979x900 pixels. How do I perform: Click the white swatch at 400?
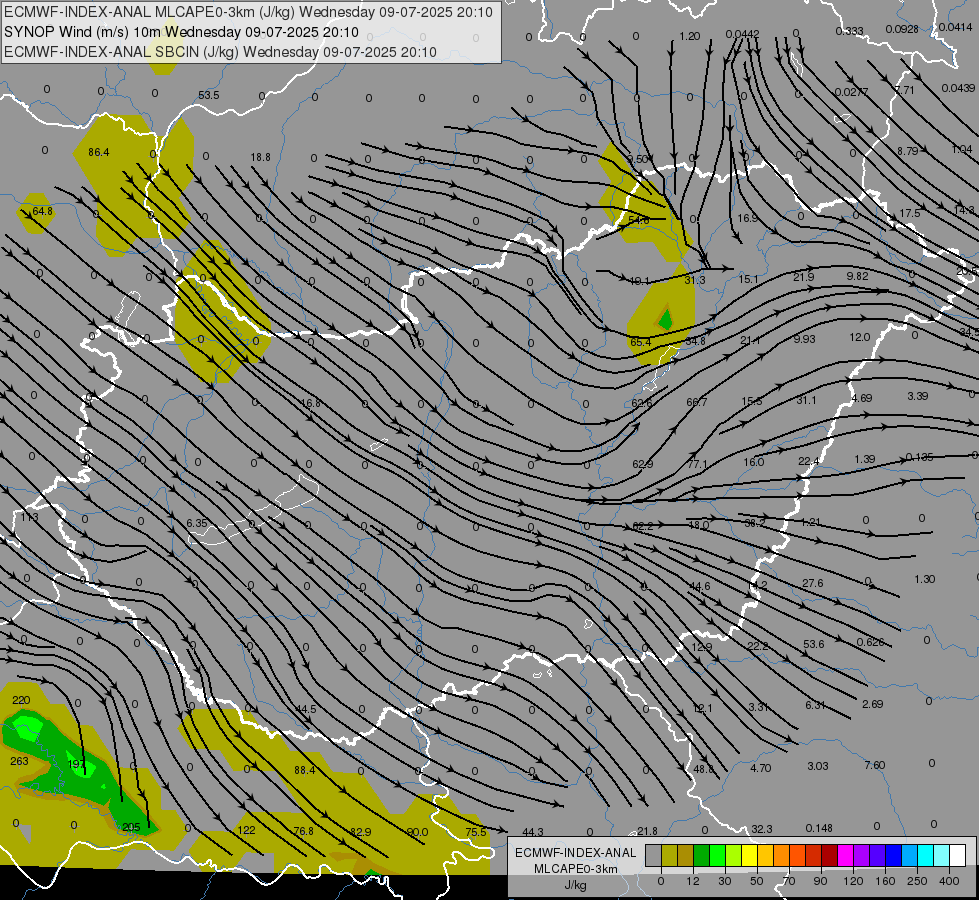pos(957,855)
